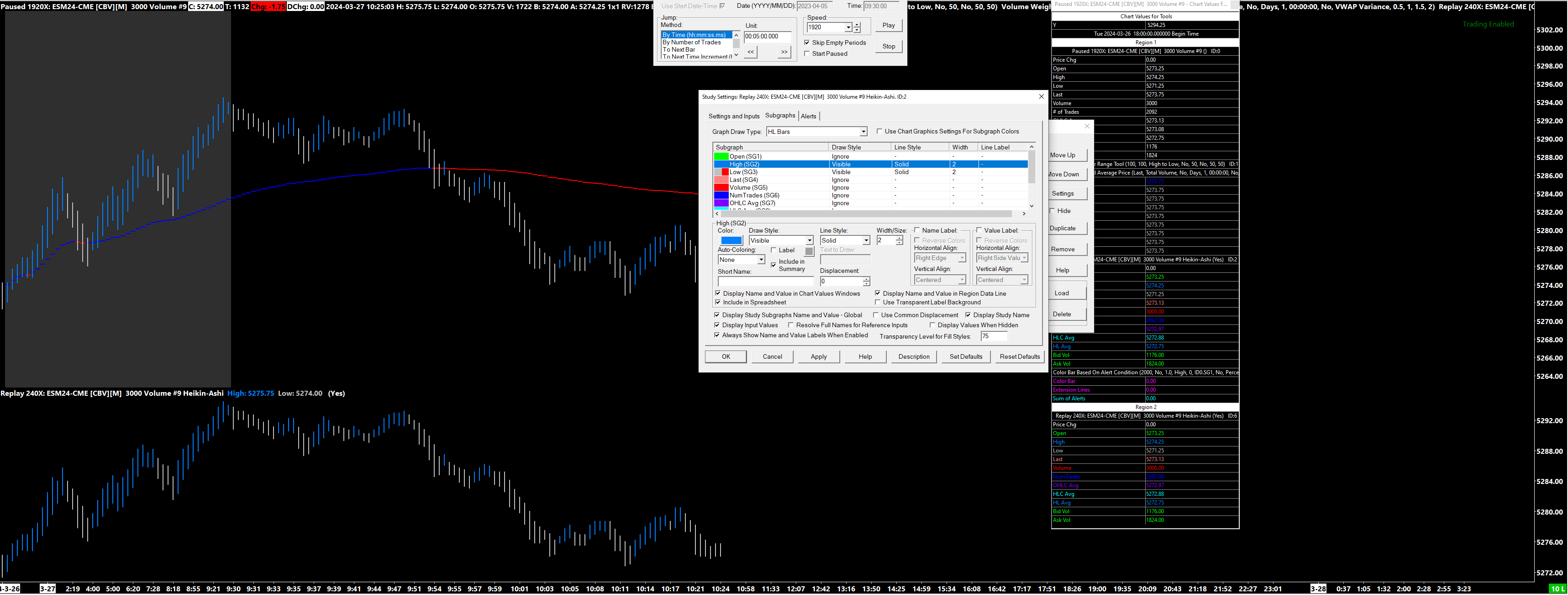Click the Apply button

click(x=818, y=357)
